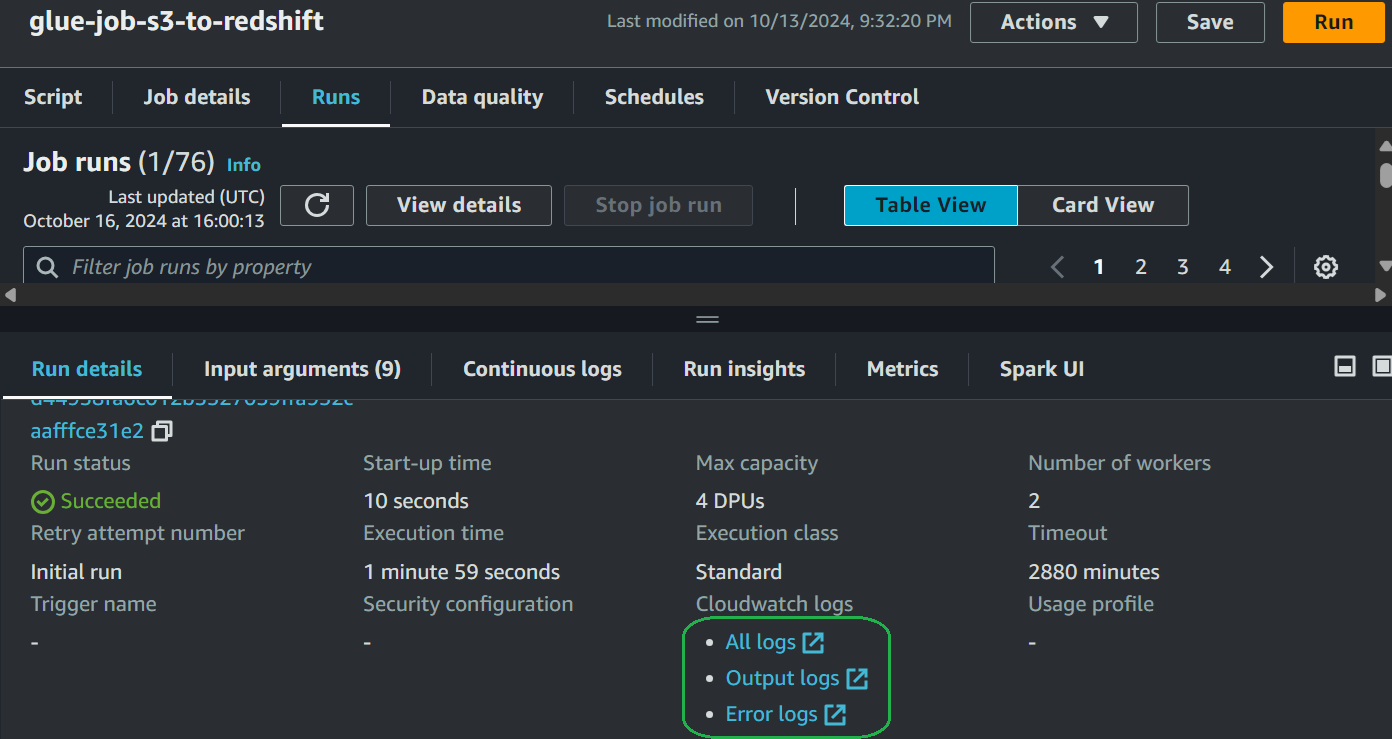Click the split panel resize handle
The image size is (1392, 739).
pyautogui.click(x=707, y=320)
